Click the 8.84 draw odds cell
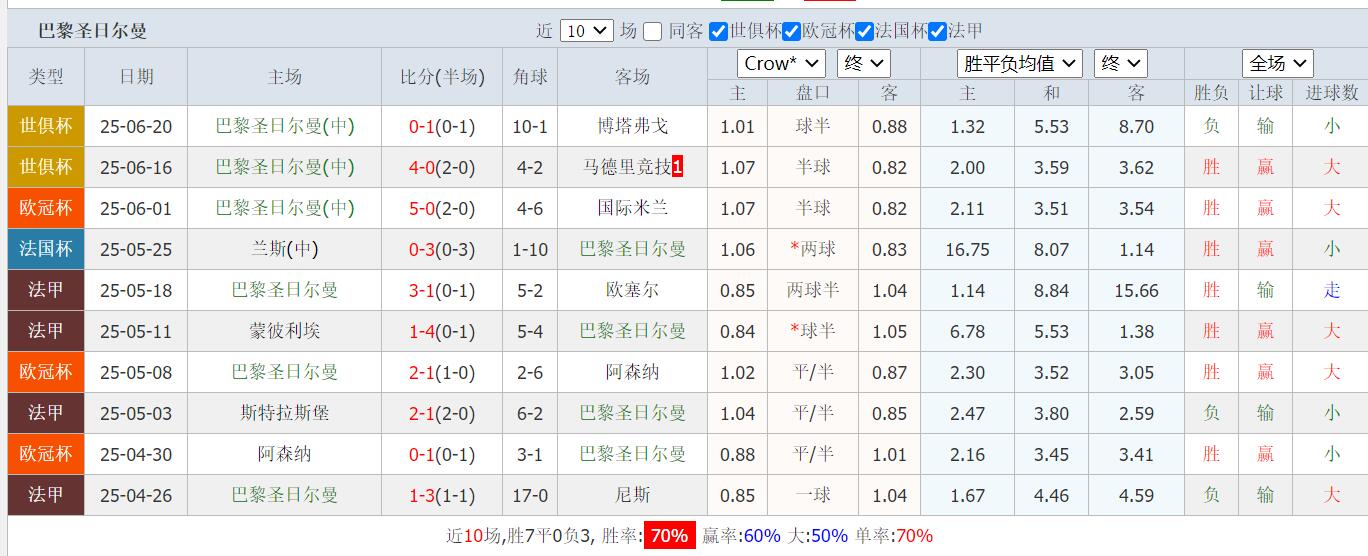The width and height of the screenshot is (1368, 556). coord(1052,290)
